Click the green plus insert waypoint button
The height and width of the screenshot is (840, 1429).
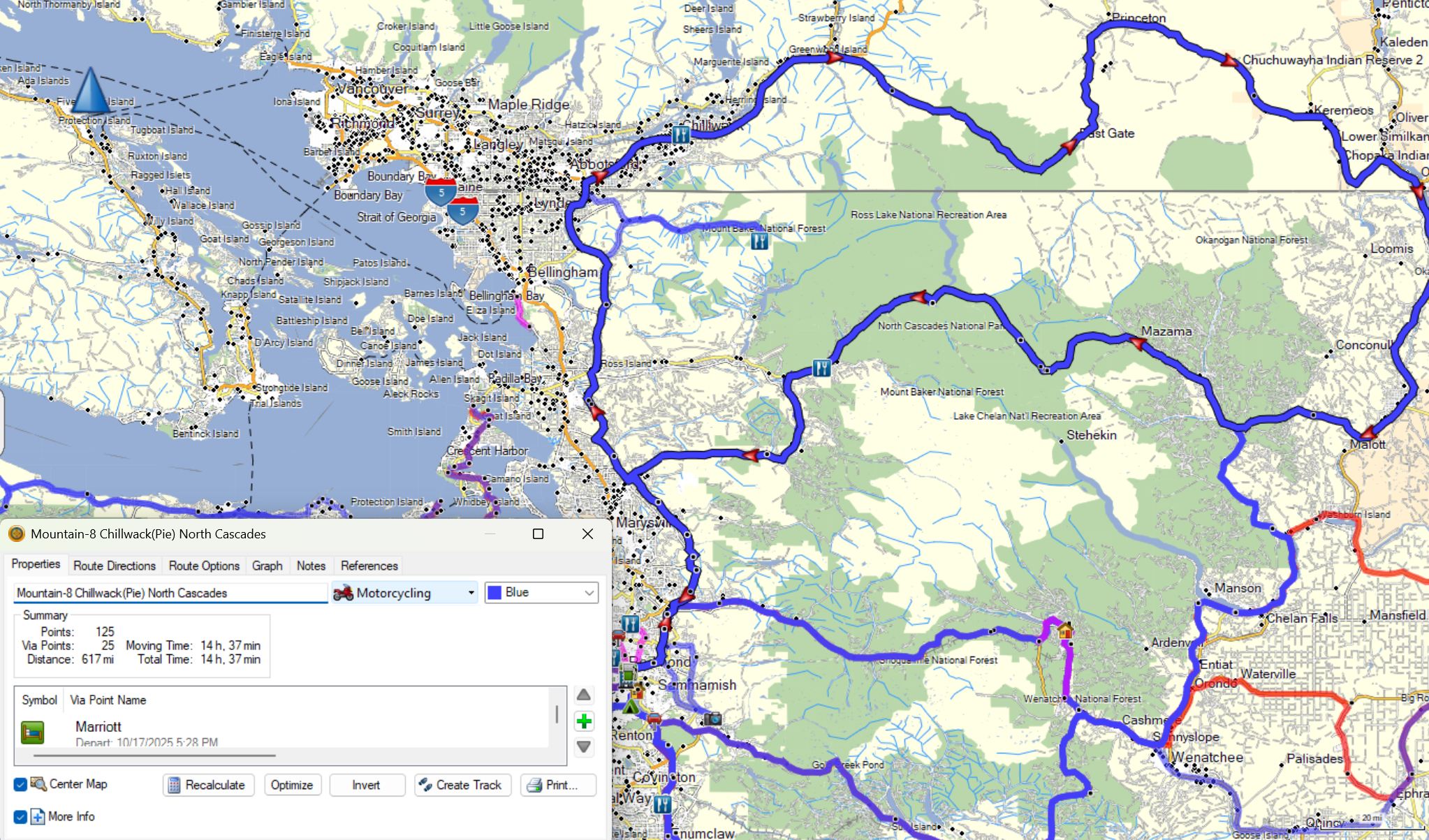(x=584, y=721)
